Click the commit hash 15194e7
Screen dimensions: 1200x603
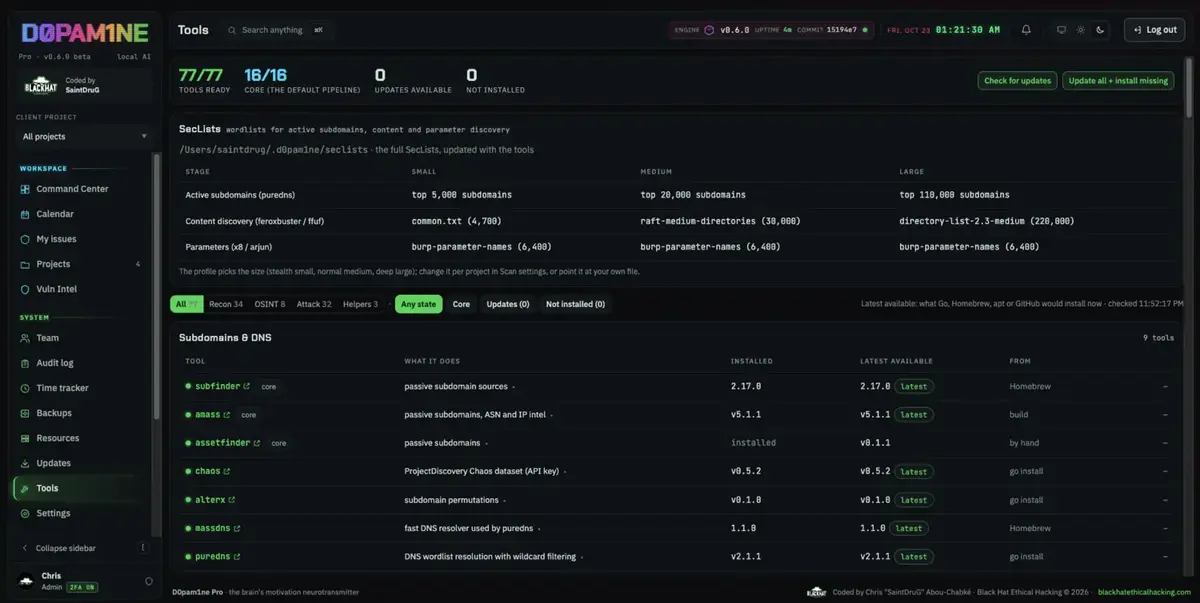[841, 30]
